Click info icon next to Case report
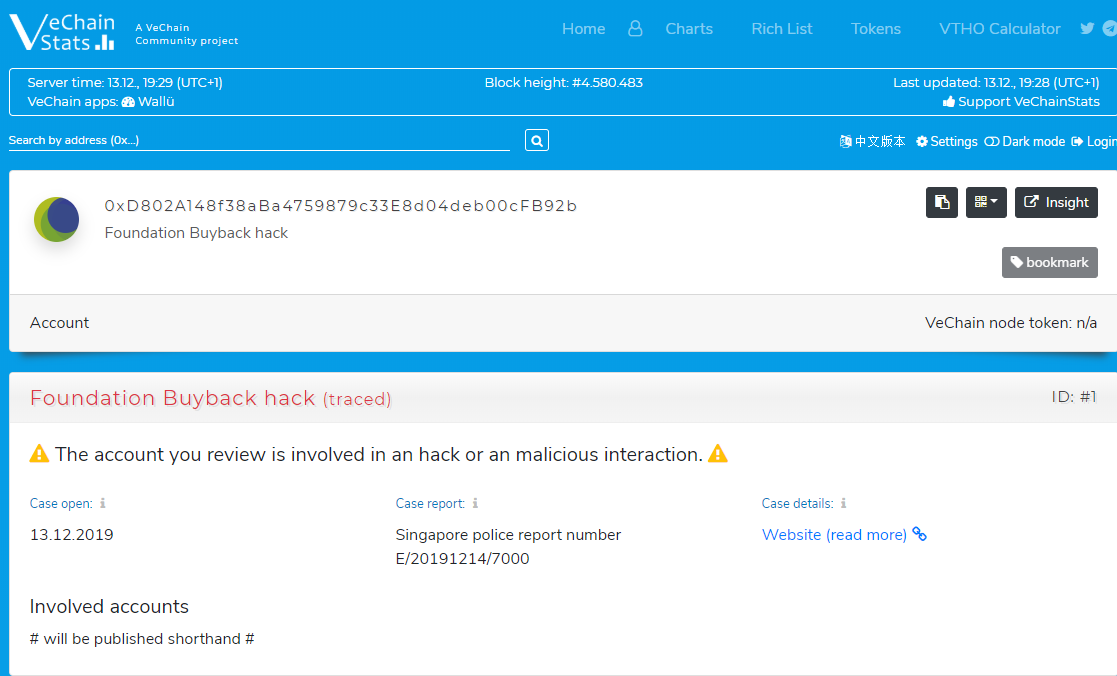1117x676 pixels. 475,504
